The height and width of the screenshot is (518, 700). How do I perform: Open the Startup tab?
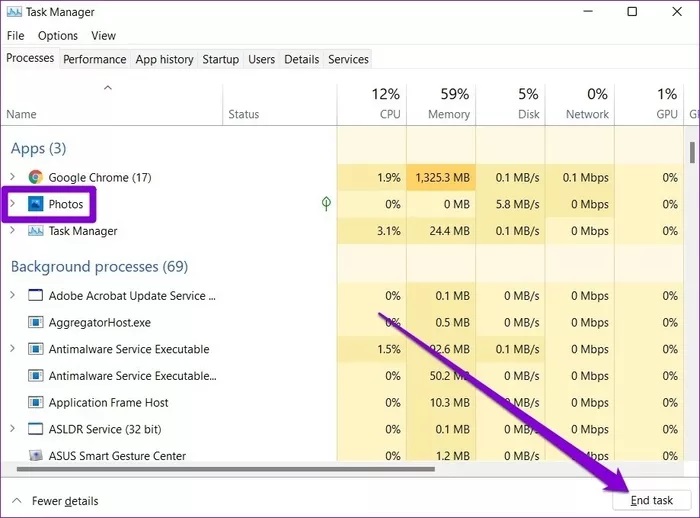(x=220, y=59)
